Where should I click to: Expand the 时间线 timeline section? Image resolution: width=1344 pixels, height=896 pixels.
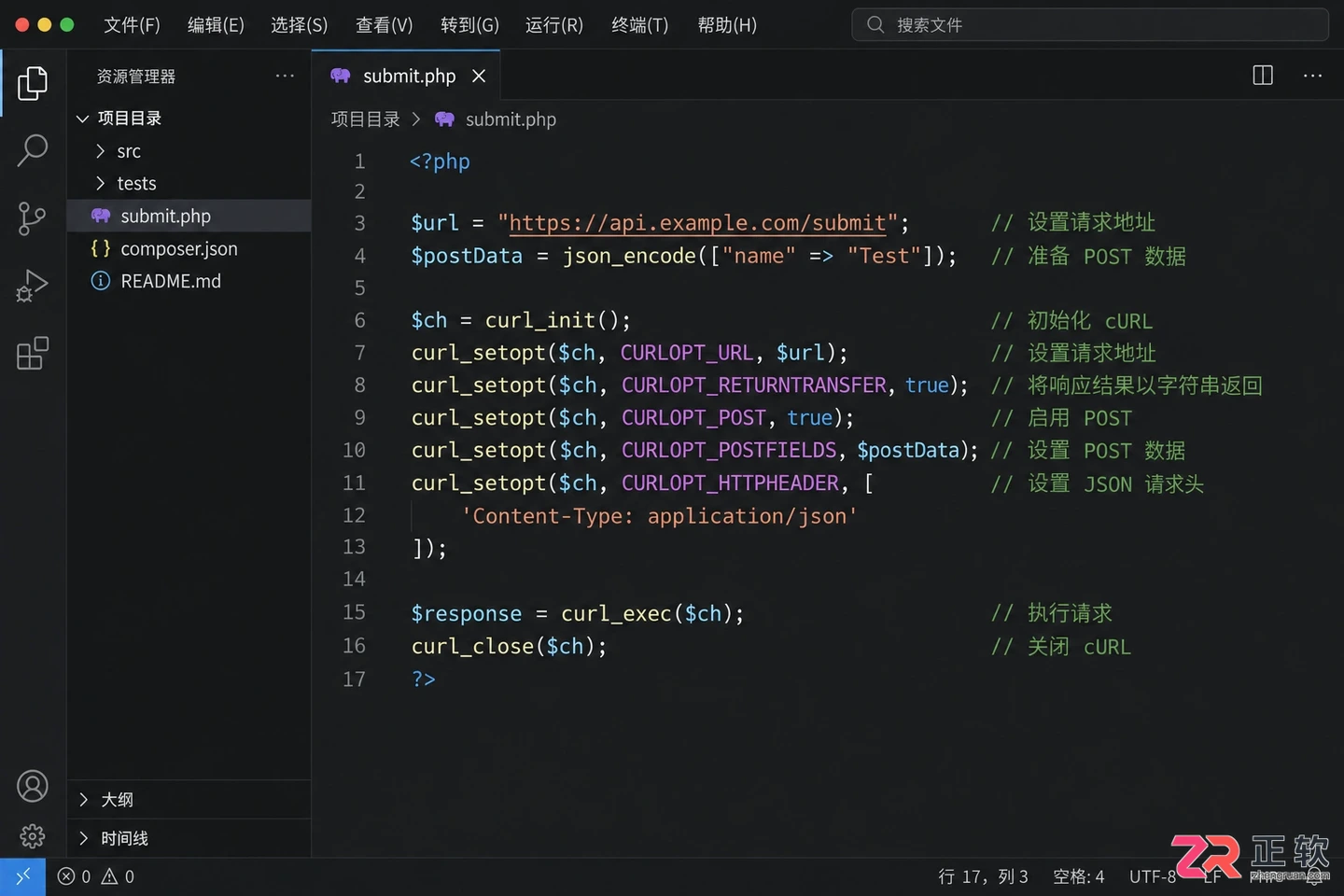point(83,838)
